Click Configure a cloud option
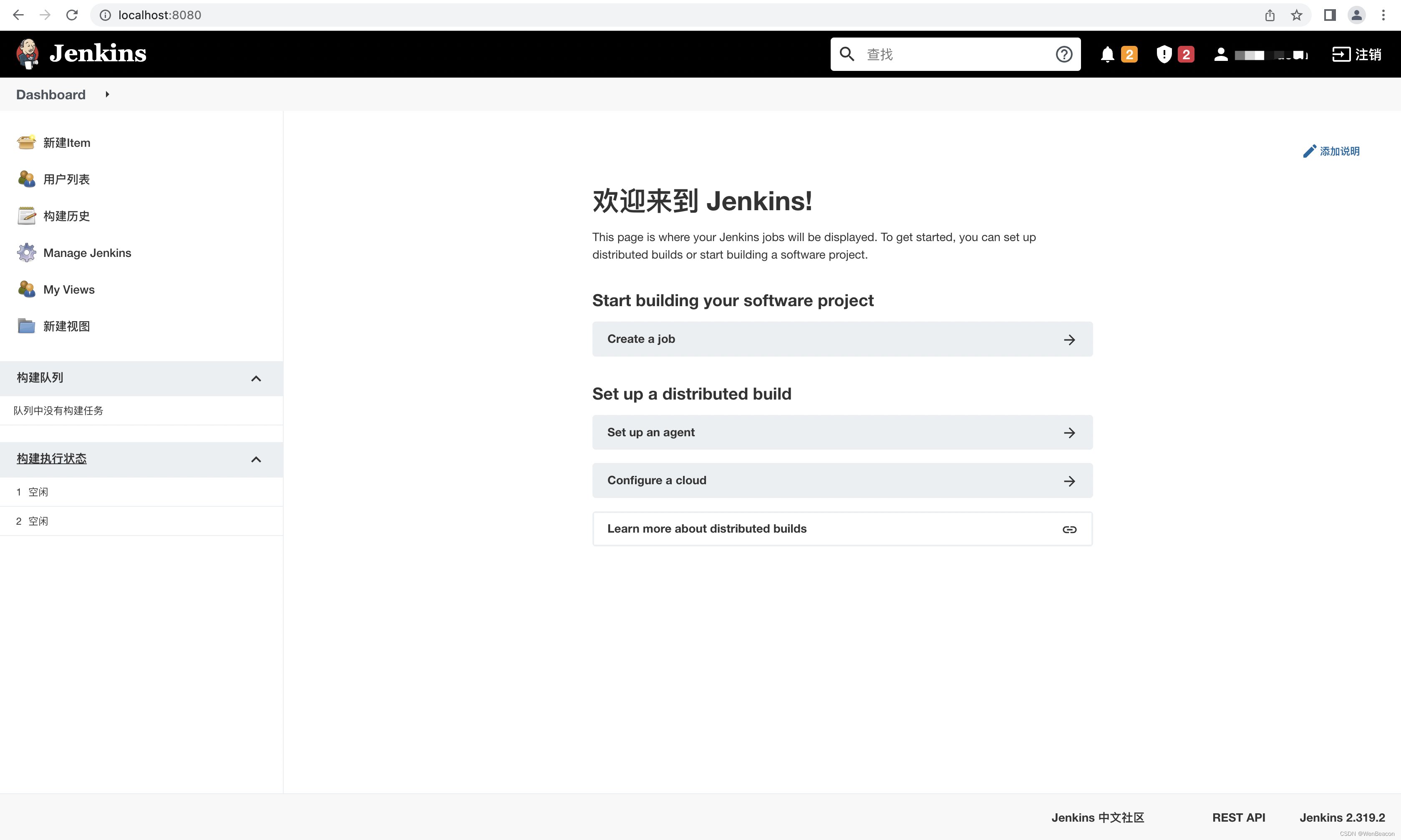The width and height of the screenshot is (1401, 840). (x=842, y=480)
